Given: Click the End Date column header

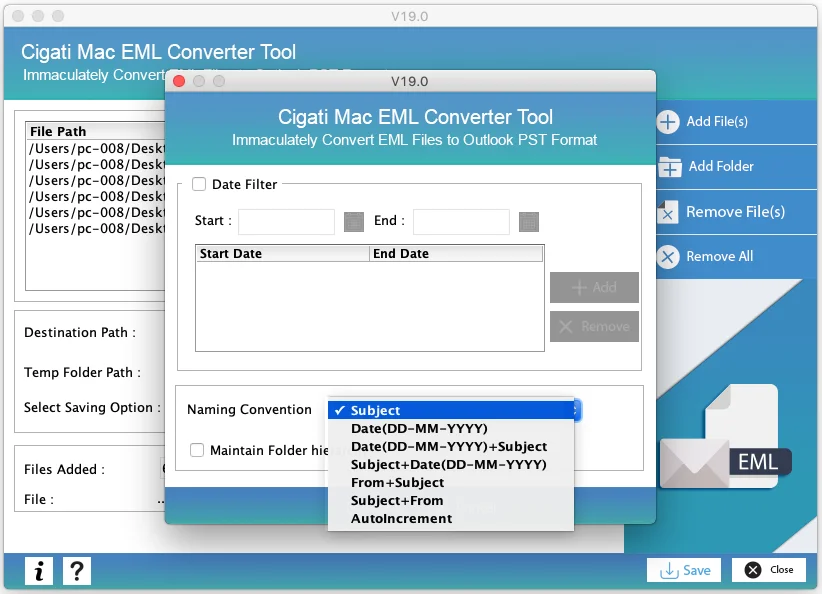Looking at the screenshot, I should [456, 254].
